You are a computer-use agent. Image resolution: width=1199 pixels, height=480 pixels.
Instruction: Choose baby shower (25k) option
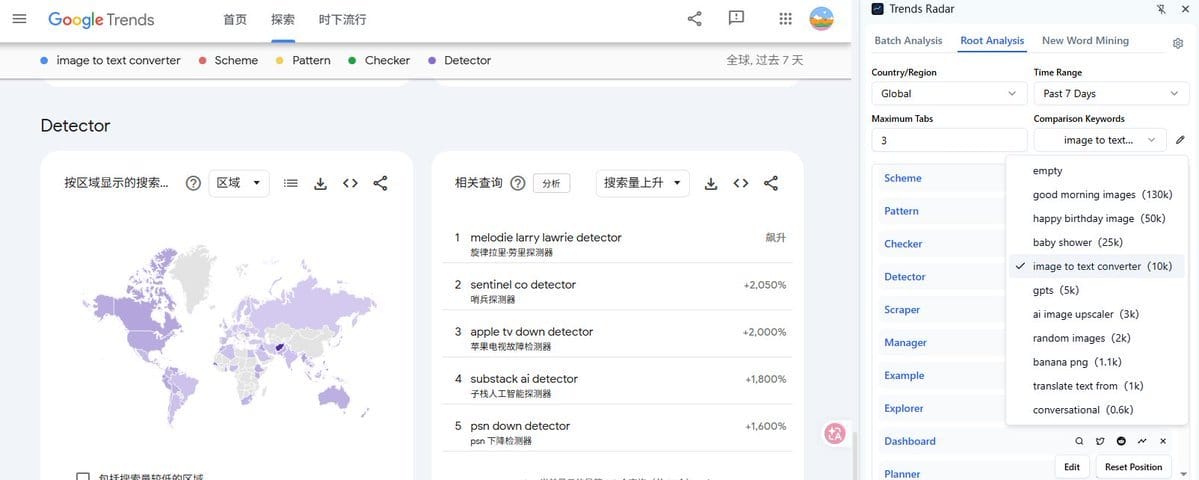pos(1097,242)
